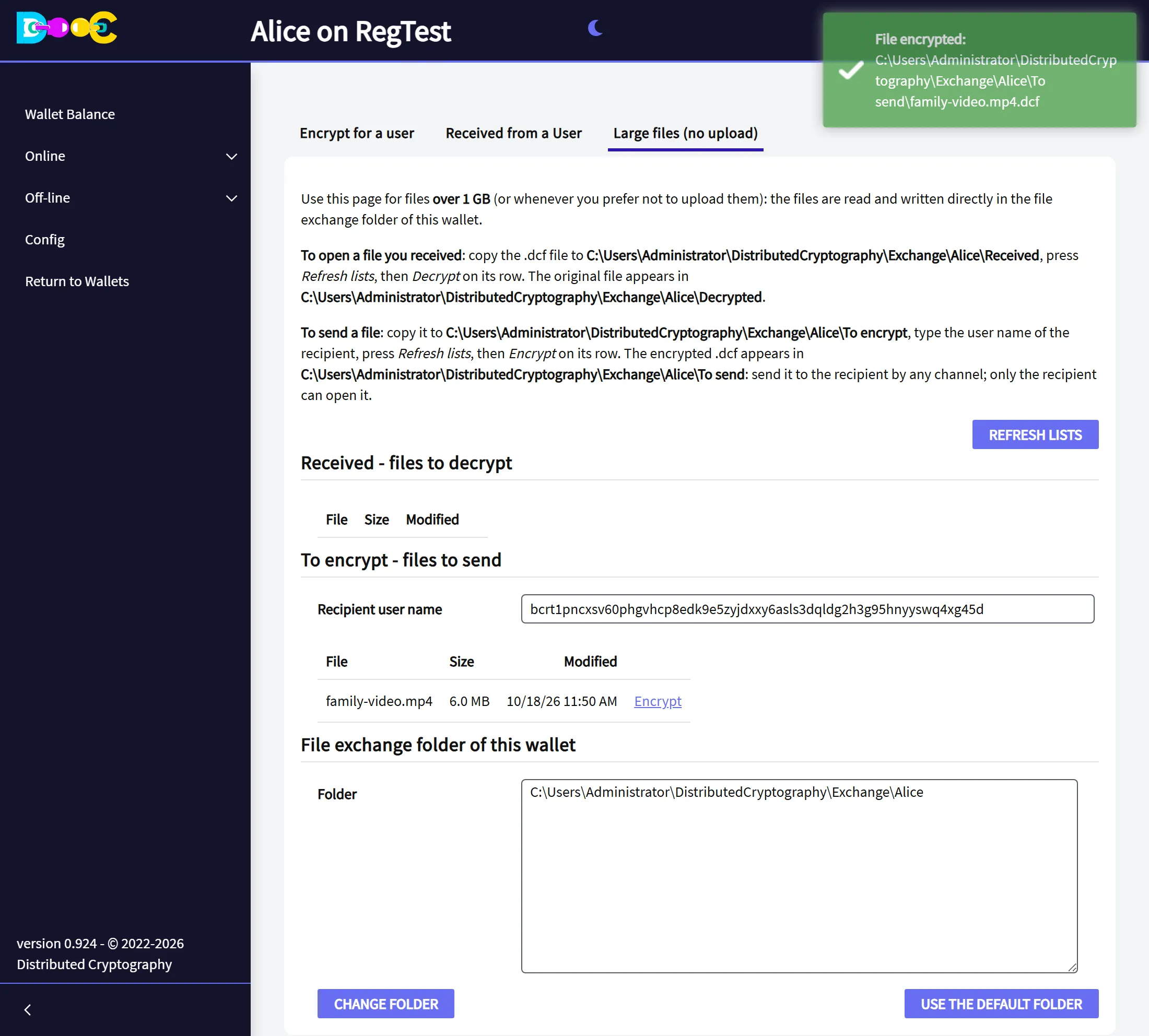Toggle dark mode with the moon icon
The height and width of the screenshot is (1036, 1149).
click(595, 27)
